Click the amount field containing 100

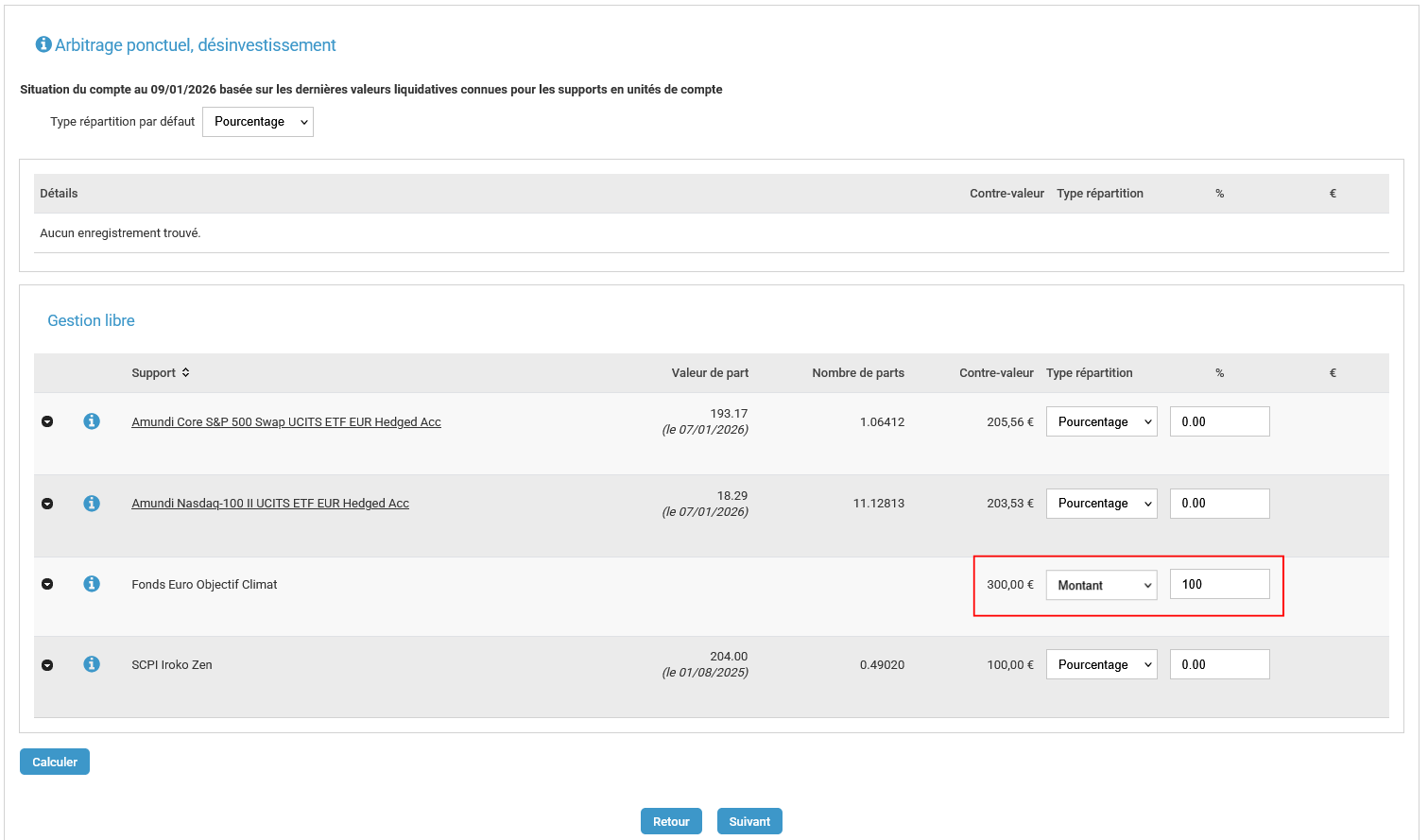[x=1219, y=585]
